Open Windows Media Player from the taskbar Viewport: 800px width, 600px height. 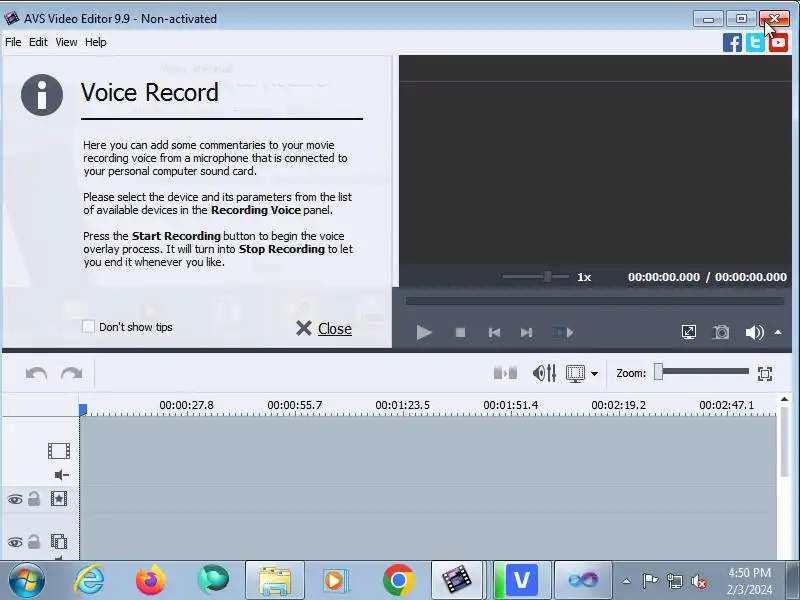[336, 580]
